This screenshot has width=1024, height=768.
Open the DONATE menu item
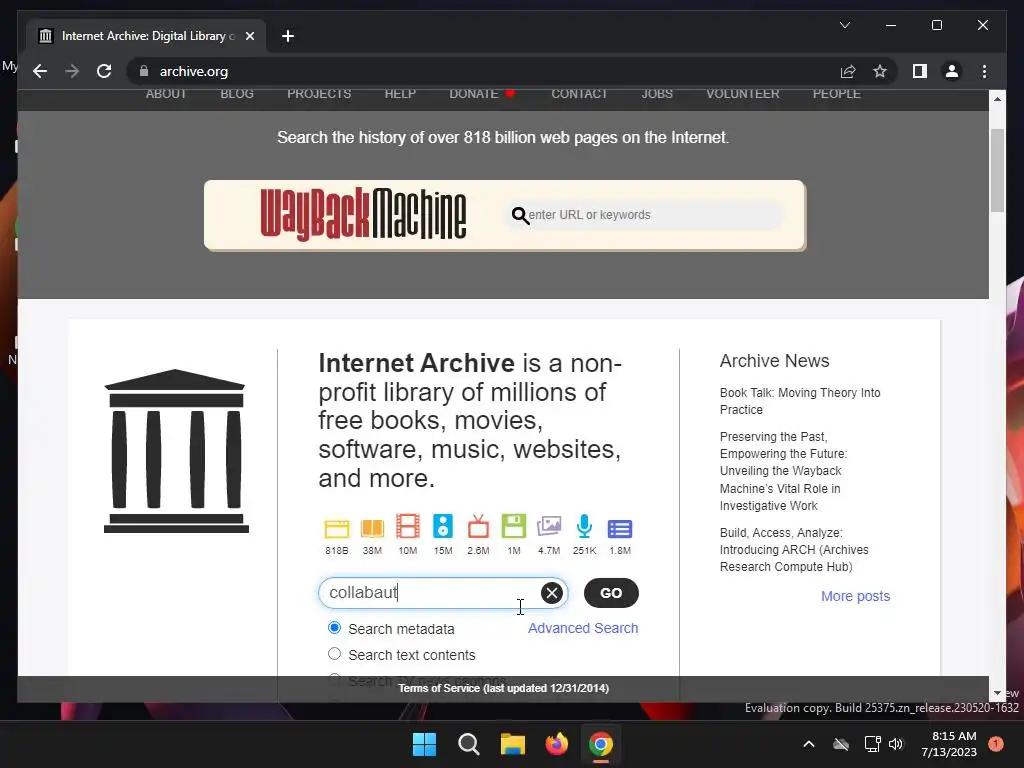[474, 94]
